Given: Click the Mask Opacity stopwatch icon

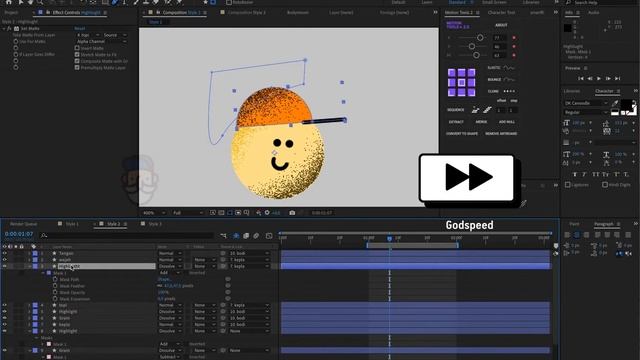Looking at the screenshot, I should coord(55,292).
